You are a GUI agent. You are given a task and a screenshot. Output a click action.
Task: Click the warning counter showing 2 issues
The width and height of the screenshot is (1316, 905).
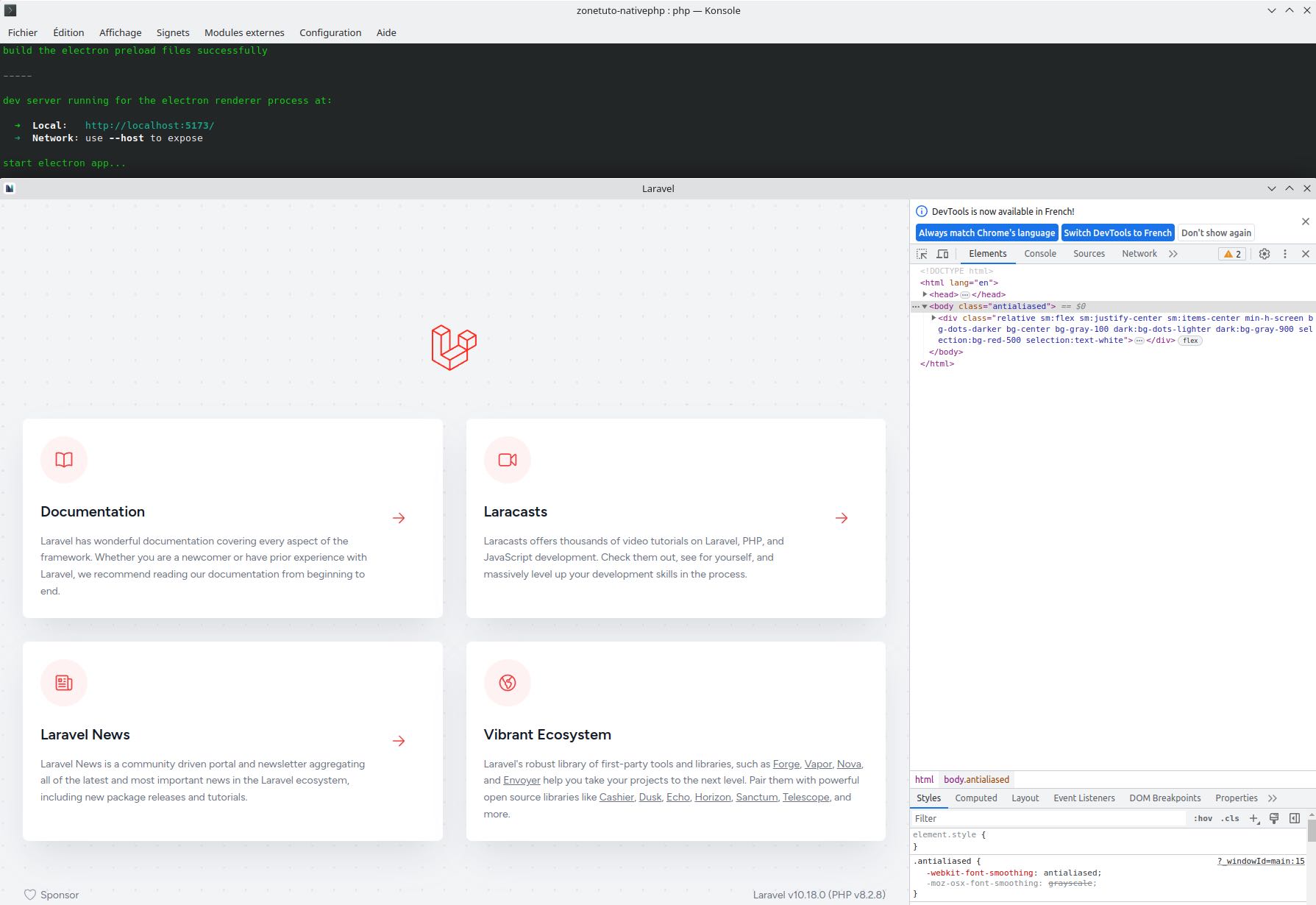1231,254
